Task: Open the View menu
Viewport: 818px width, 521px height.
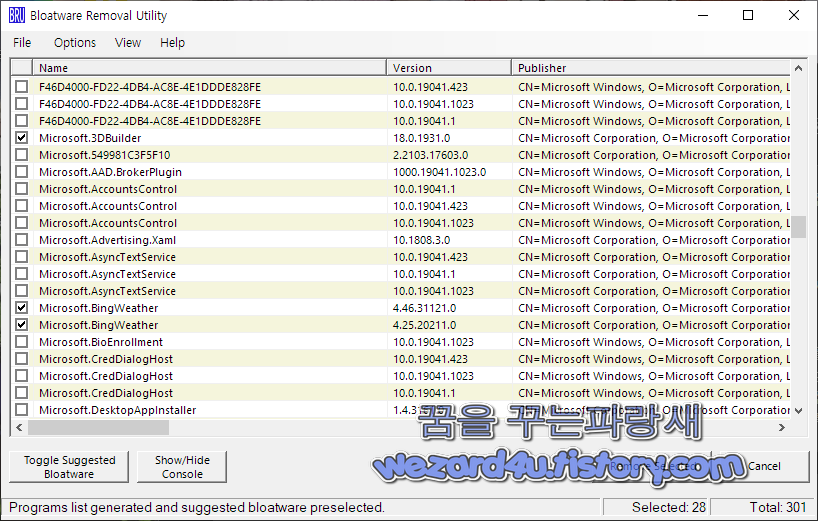Action: (128, 43)
